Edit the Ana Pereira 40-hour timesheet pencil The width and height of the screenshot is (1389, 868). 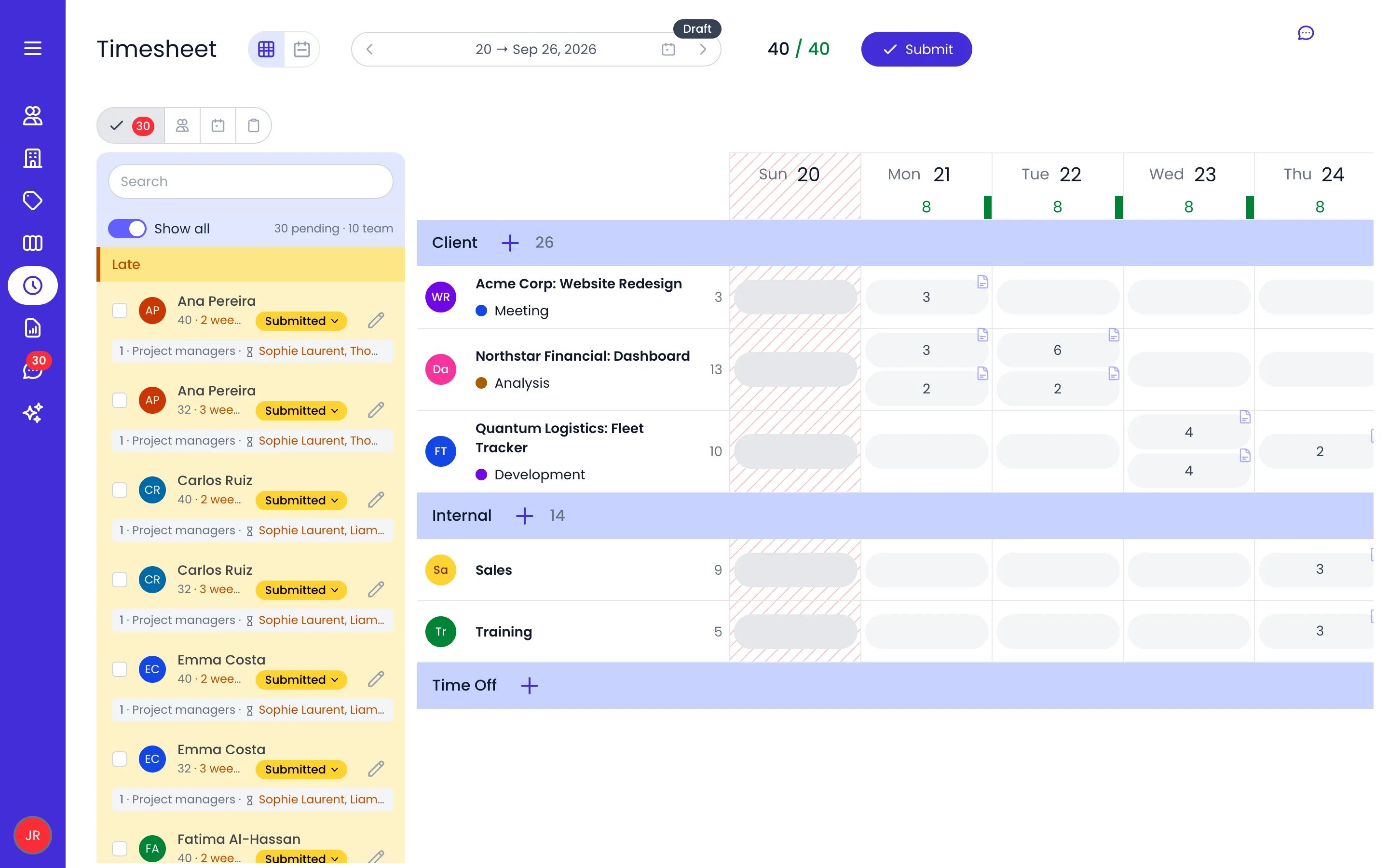pos(376,320)
